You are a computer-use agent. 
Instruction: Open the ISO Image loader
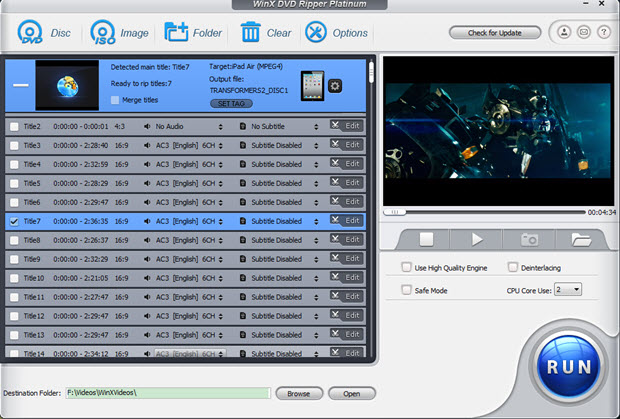(103, 32)
